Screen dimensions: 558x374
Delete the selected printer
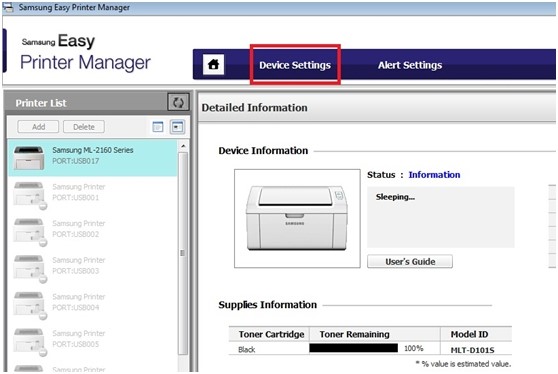(x=84, y=127)
